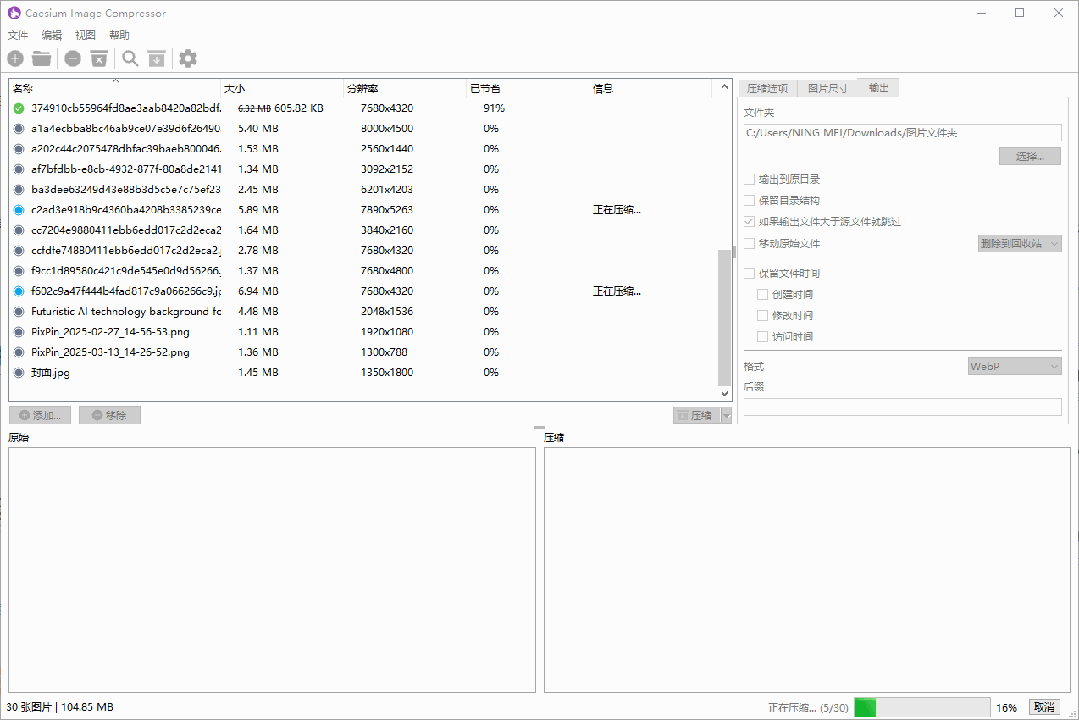This screenshot has height=720, width=1079.
Task: Open settings gear icon in toolbar
Action: coord(188,59)
